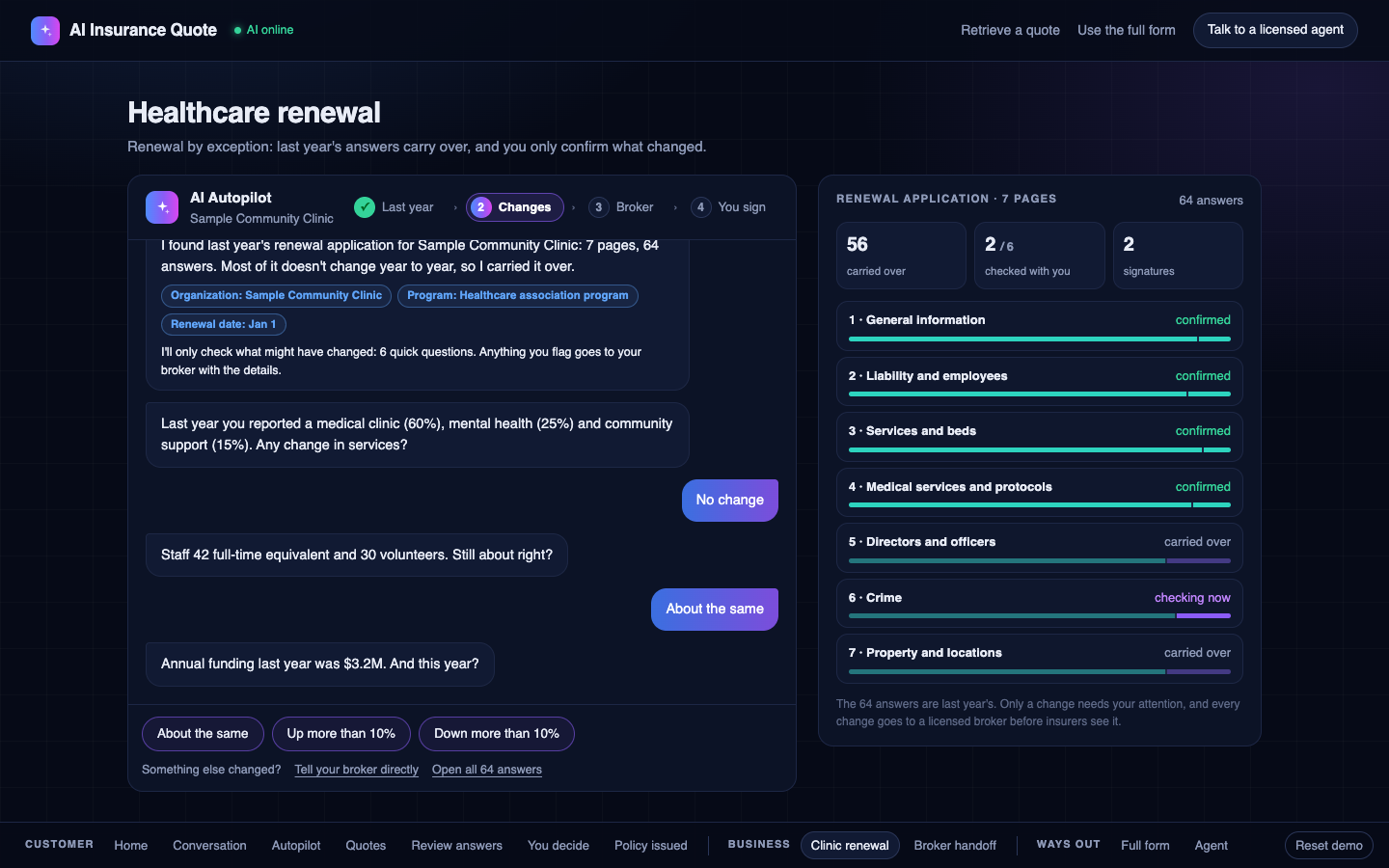Open section 4 Medical services and protocols
Image resolution: width=1389 pixels, height=868 pixels.
pos(1040,493)
